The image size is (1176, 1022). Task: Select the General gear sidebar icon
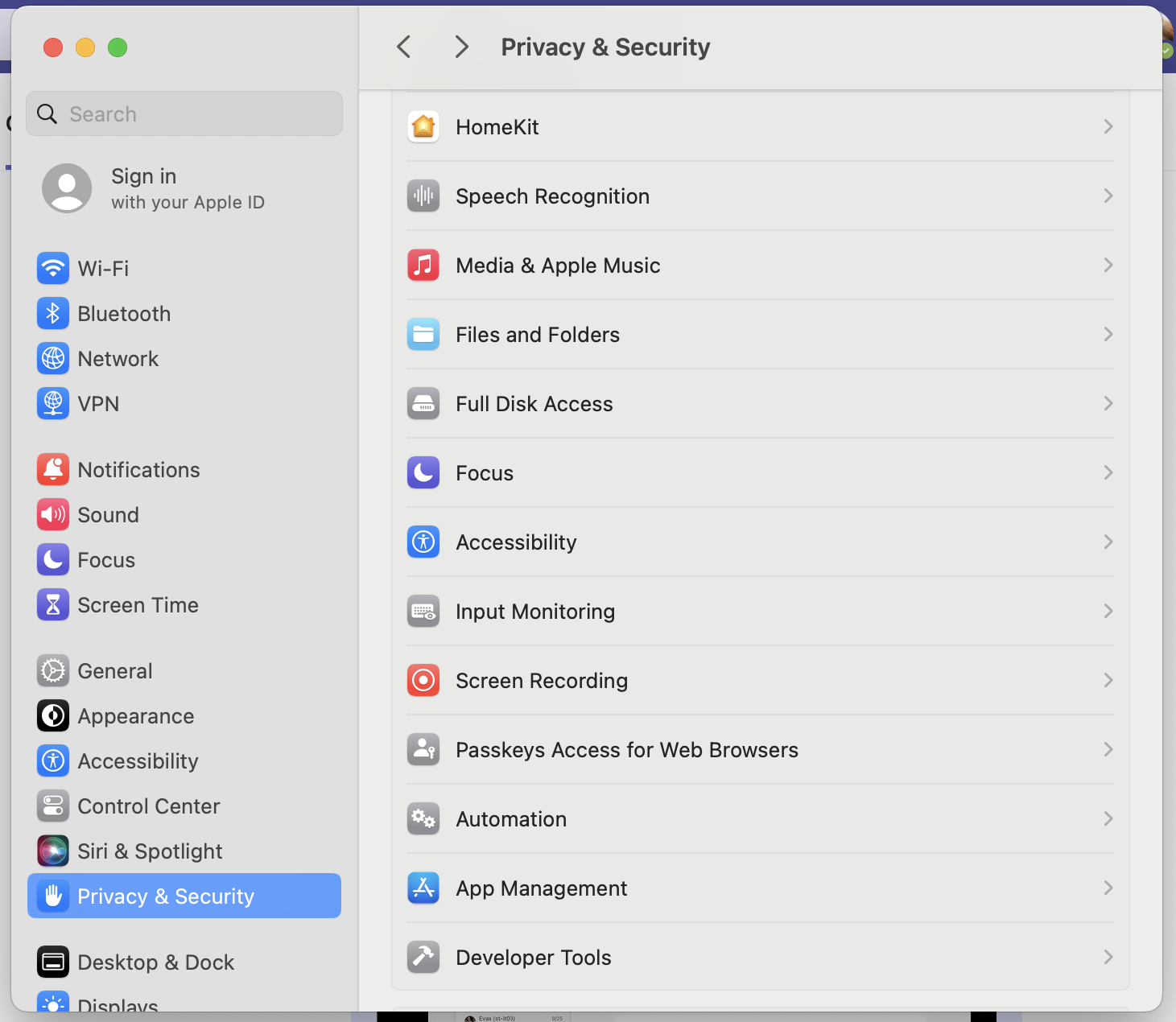[x=53, y=671]
